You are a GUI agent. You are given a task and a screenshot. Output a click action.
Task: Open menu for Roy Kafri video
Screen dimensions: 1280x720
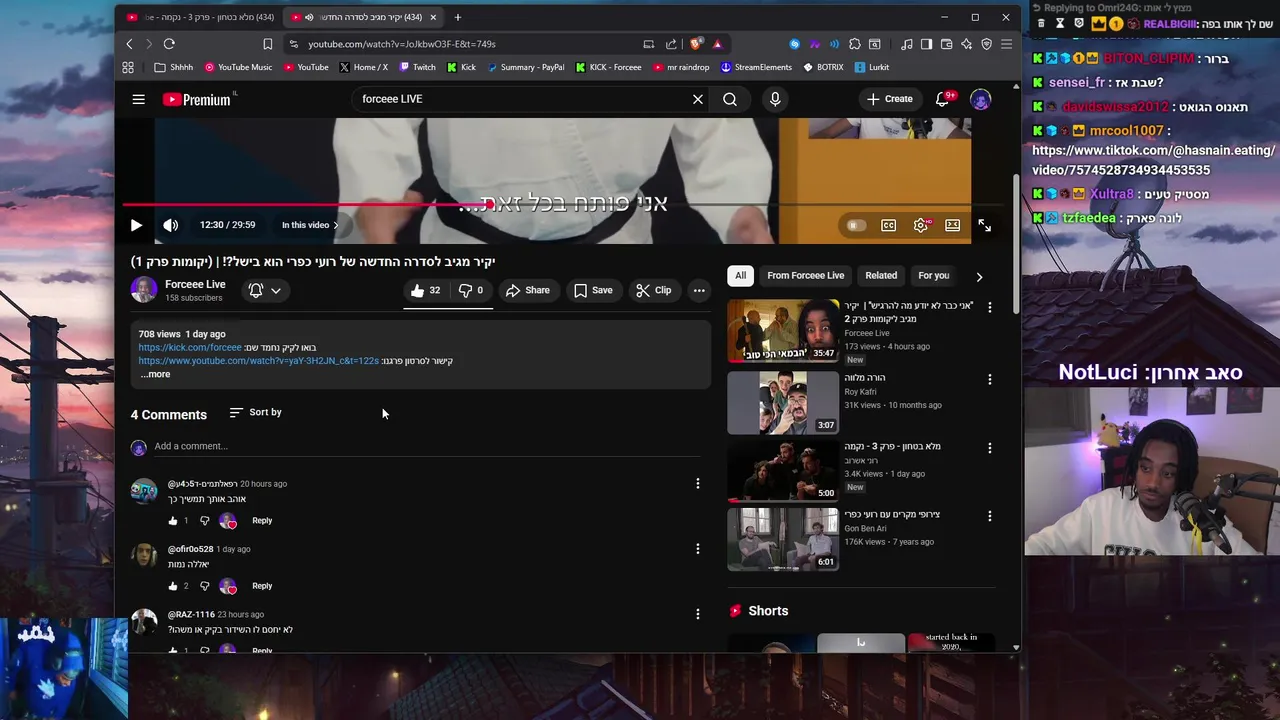point(989,380)
